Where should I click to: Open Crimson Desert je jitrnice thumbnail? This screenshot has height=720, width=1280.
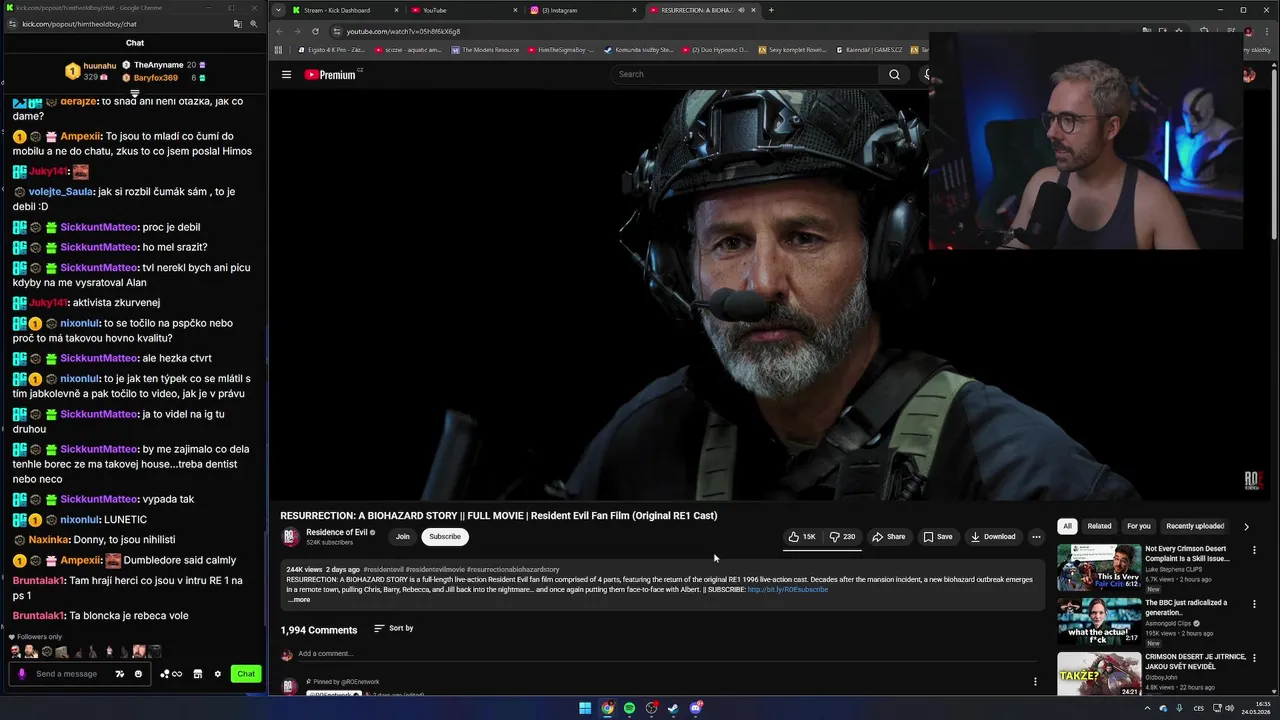click(1099, 675)
